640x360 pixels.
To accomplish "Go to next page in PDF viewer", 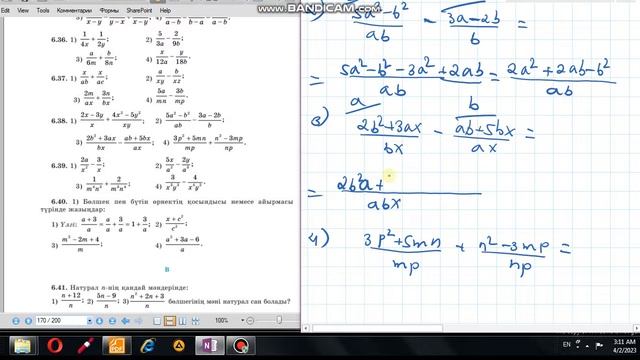I will coord(100,321).
